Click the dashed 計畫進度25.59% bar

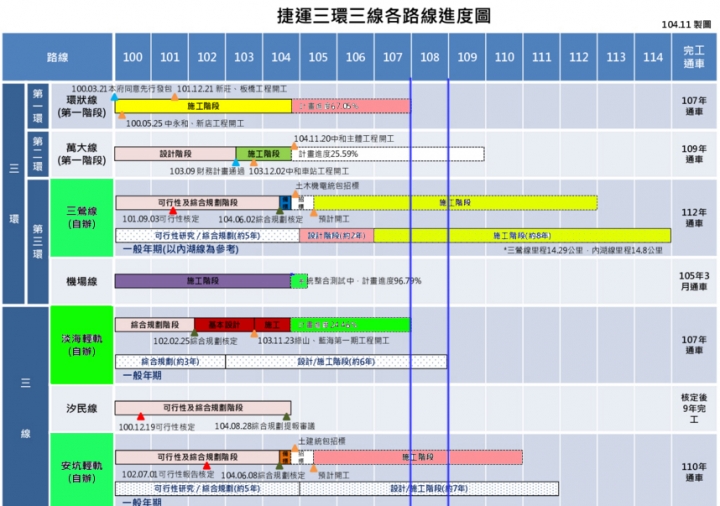[388, 154]
